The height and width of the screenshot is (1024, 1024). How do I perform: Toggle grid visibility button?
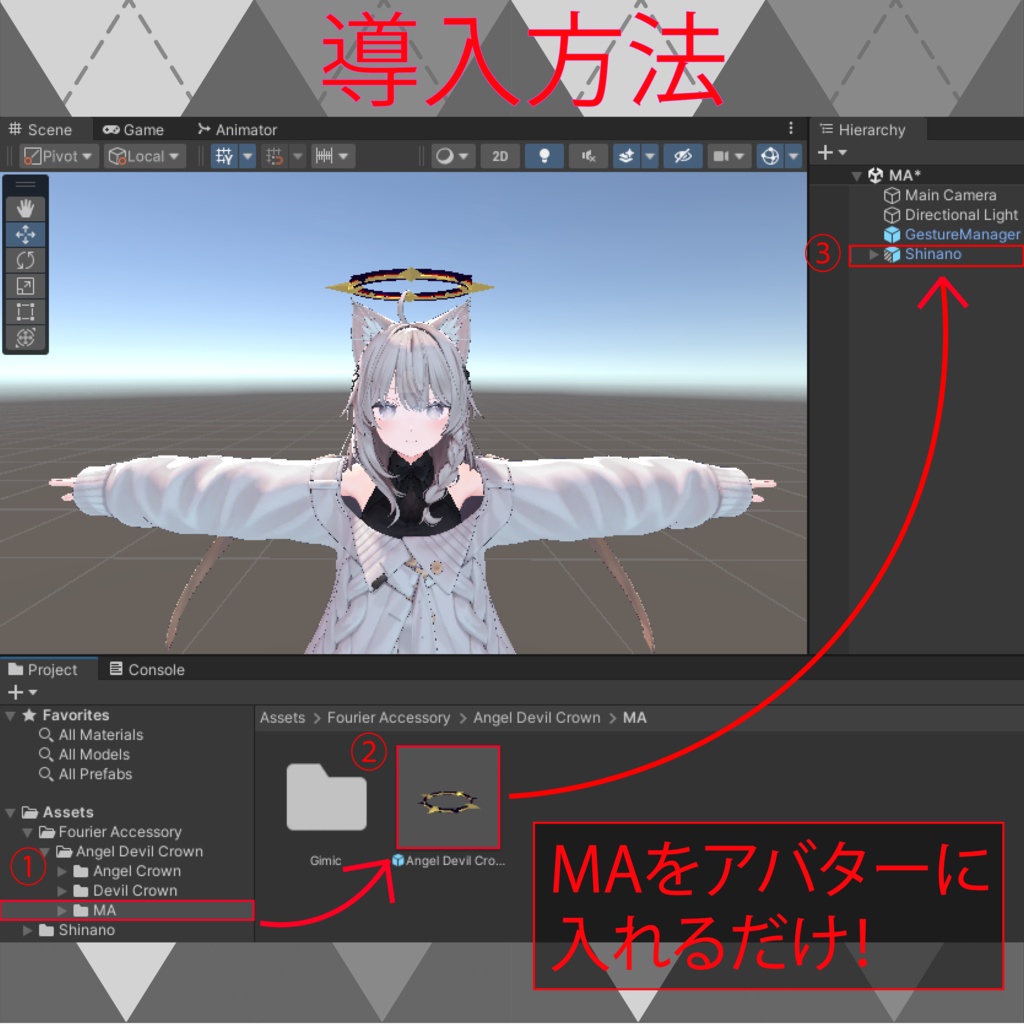click(225, 156)
